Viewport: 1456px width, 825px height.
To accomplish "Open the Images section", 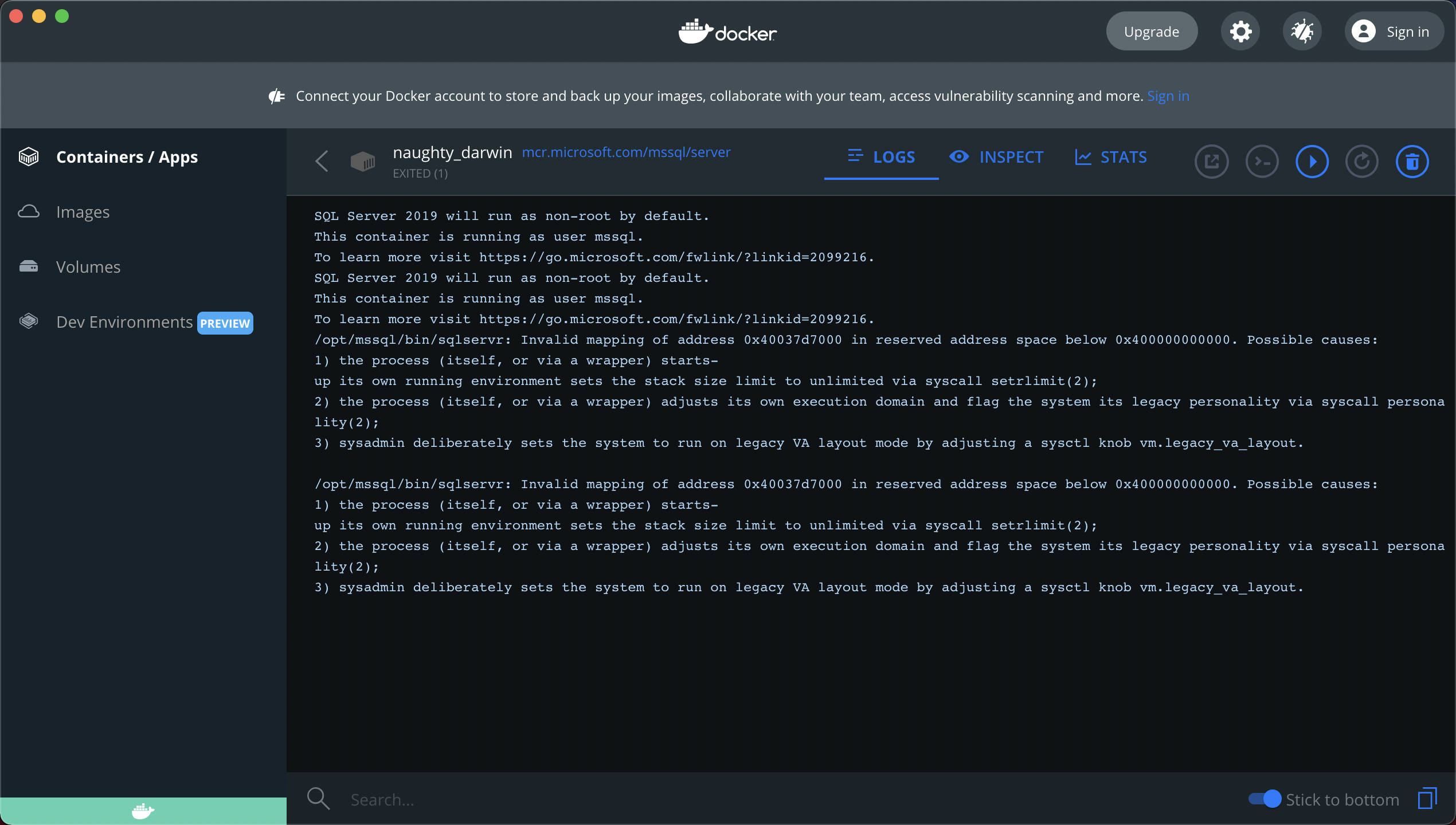I will [x=83, y=211].
